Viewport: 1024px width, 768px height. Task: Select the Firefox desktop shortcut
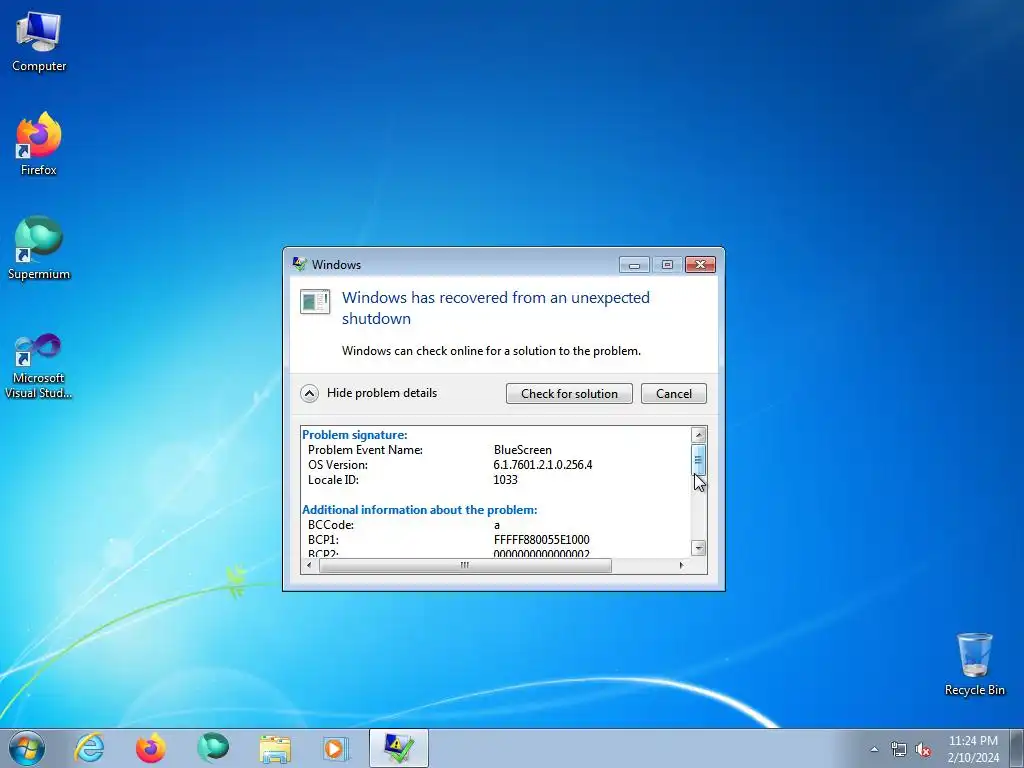pos(39,144)
